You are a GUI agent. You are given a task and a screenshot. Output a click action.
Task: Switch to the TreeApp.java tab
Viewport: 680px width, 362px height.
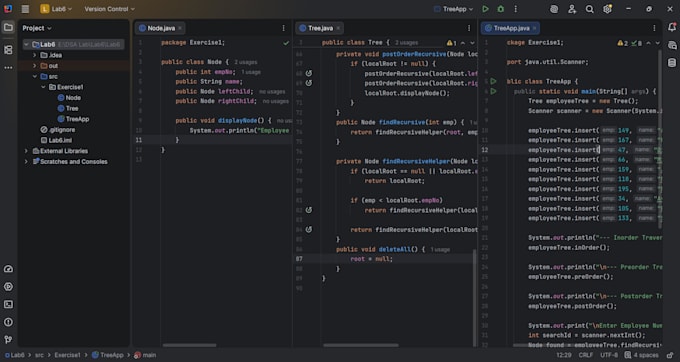click(511, 28)
